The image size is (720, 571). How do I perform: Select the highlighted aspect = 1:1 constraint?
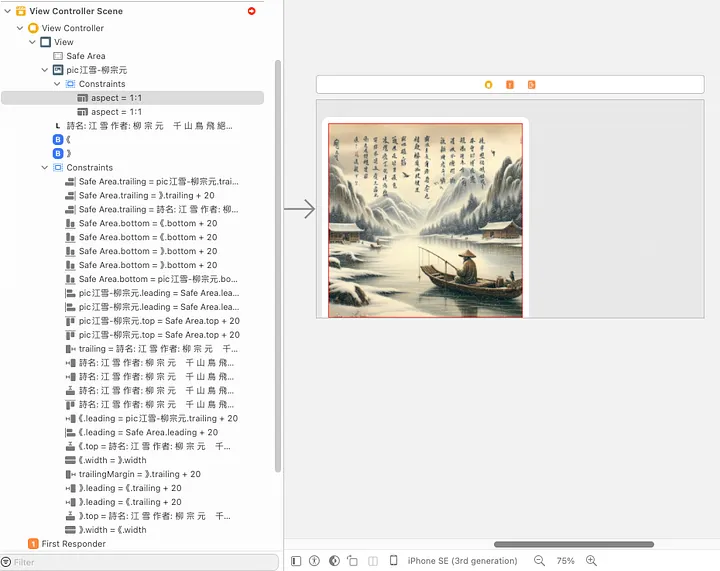click(132, 98)
